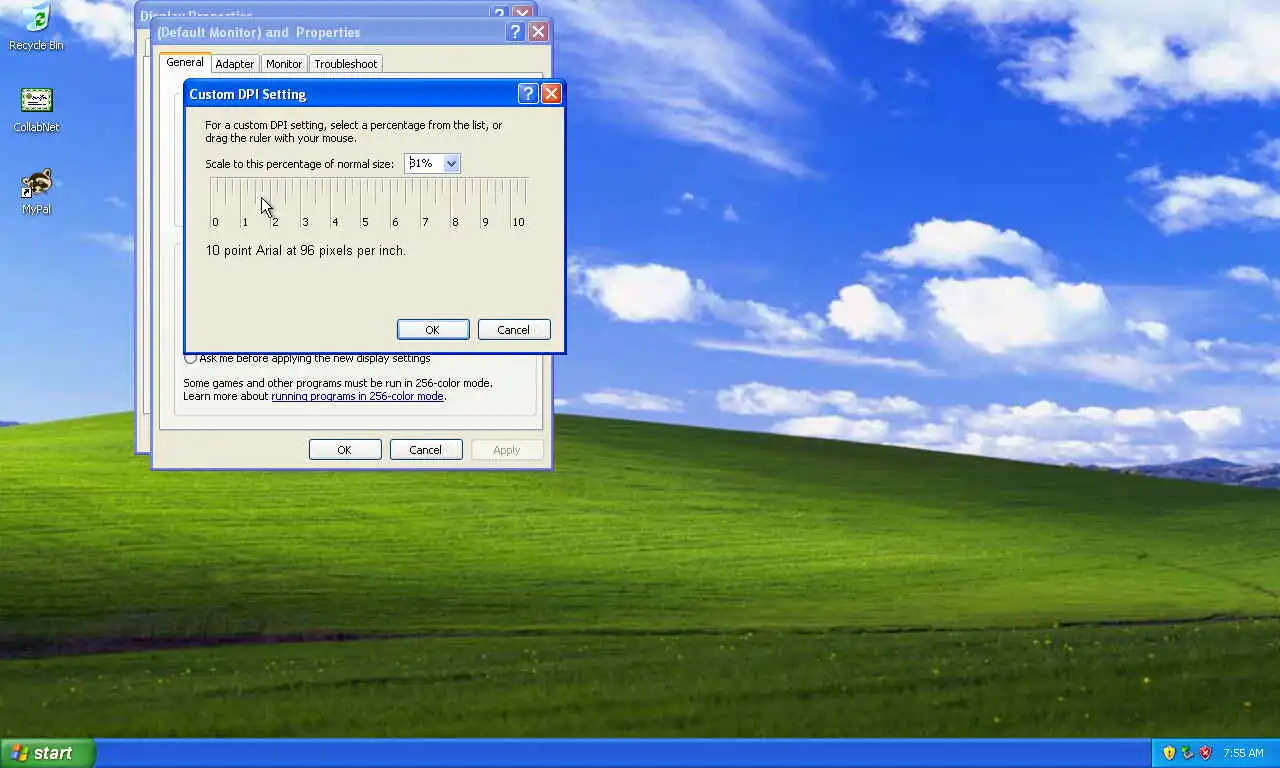Click the yellow shield tray icon
The width and height of the screenshot is (1280, 768).
1169,753
